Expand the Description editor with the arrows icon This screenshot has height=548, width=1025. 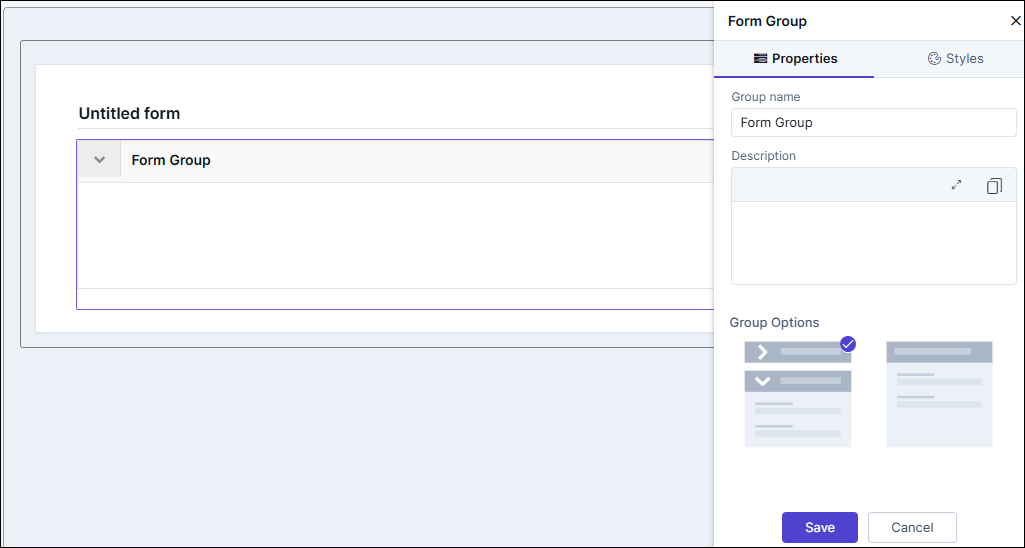point(956,185)
